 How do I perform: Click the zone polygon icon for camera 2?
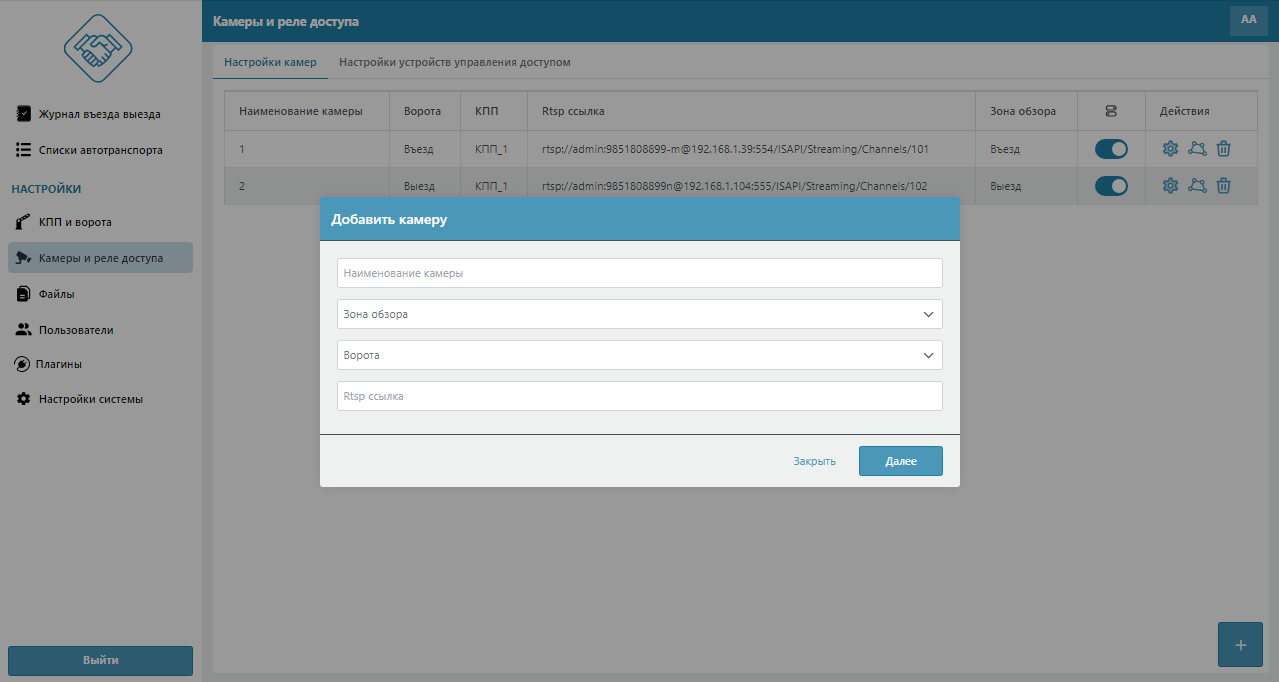(1197, 186)
